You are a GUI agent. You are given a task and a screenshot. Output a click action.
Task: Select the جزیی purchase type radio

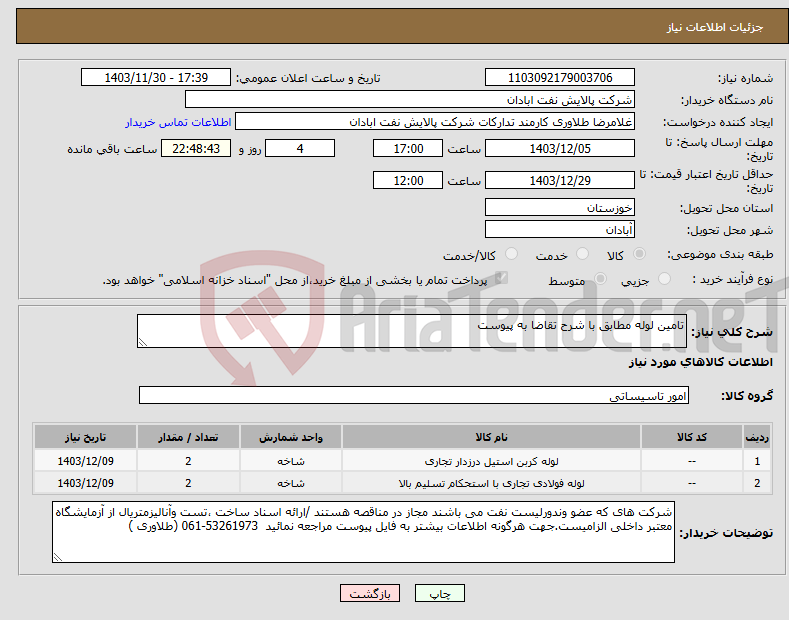(664, 279)
